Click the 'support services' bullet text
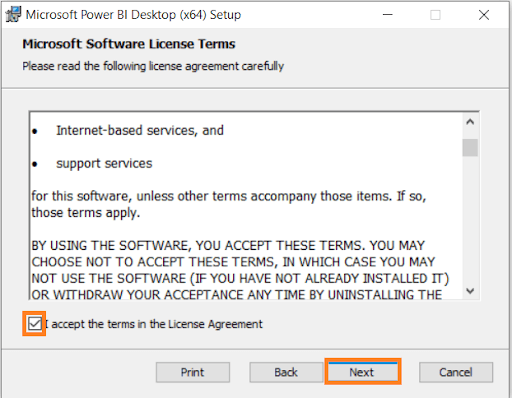 coord(104,163)
